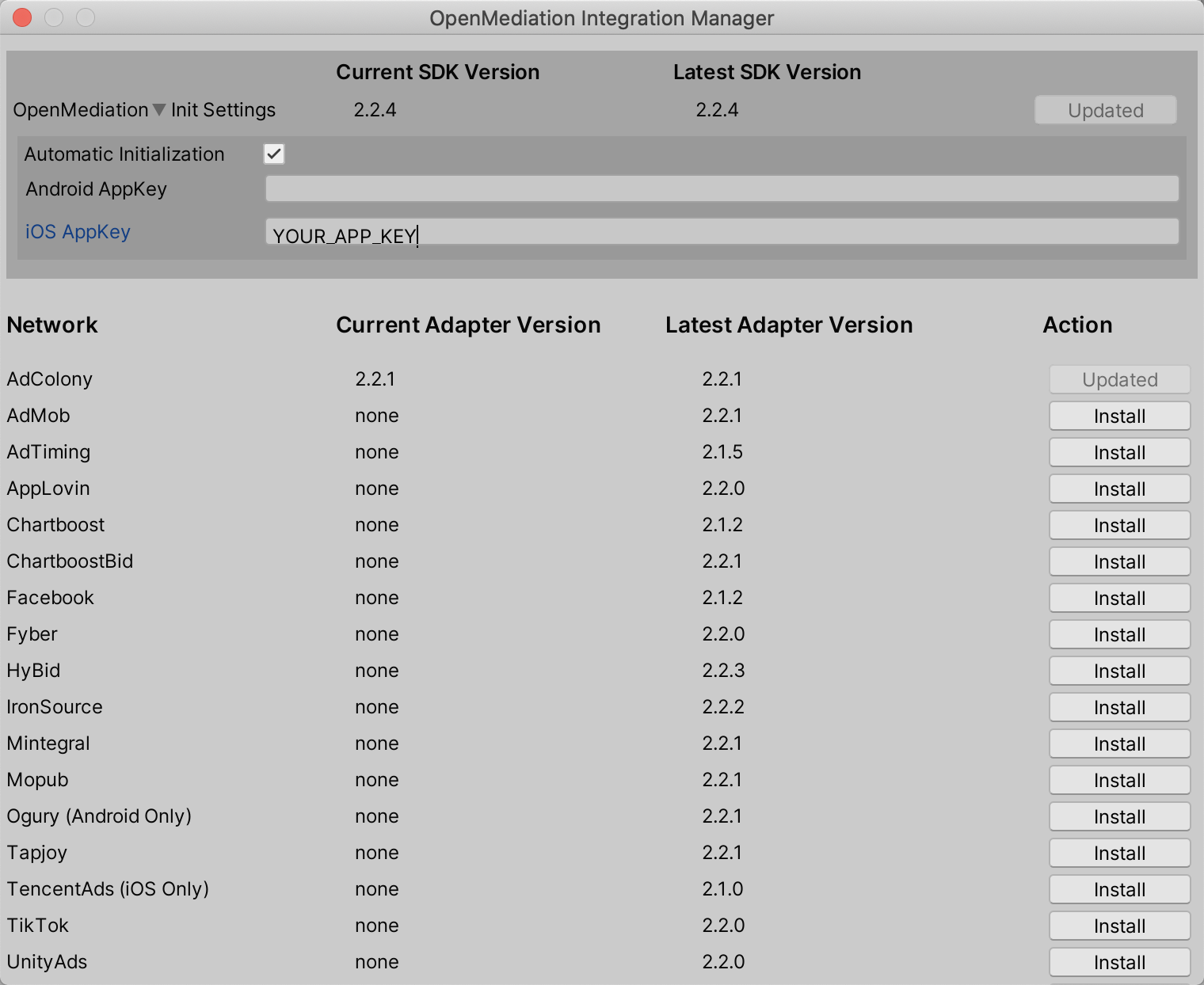Click the Automatic Initialization label

tap(124, 154)
